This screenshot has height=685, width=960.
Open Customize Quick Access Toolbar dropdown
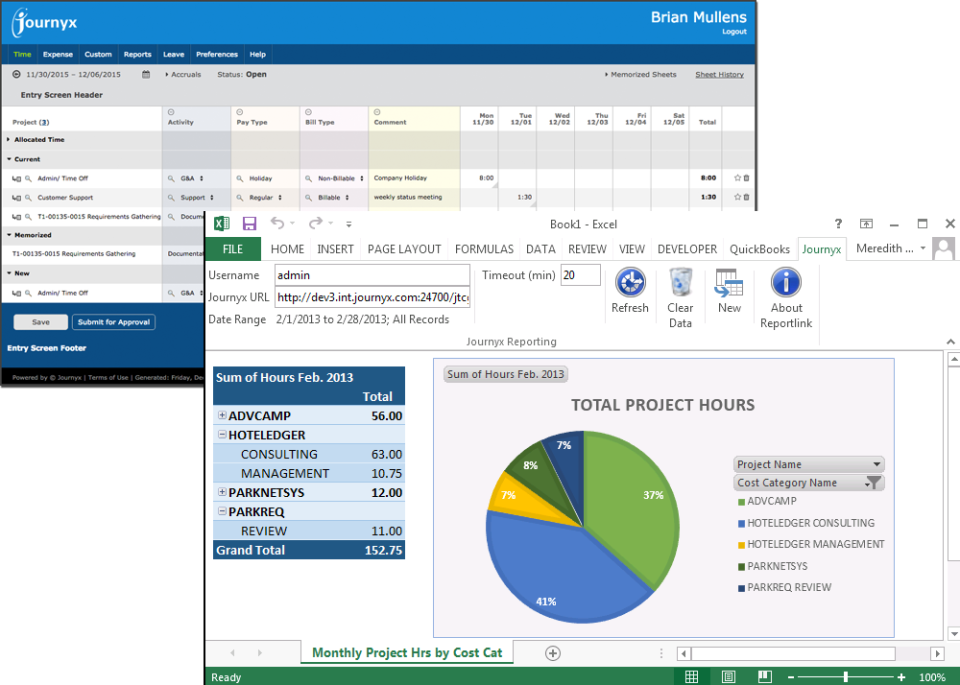click(x=348, y=224)
